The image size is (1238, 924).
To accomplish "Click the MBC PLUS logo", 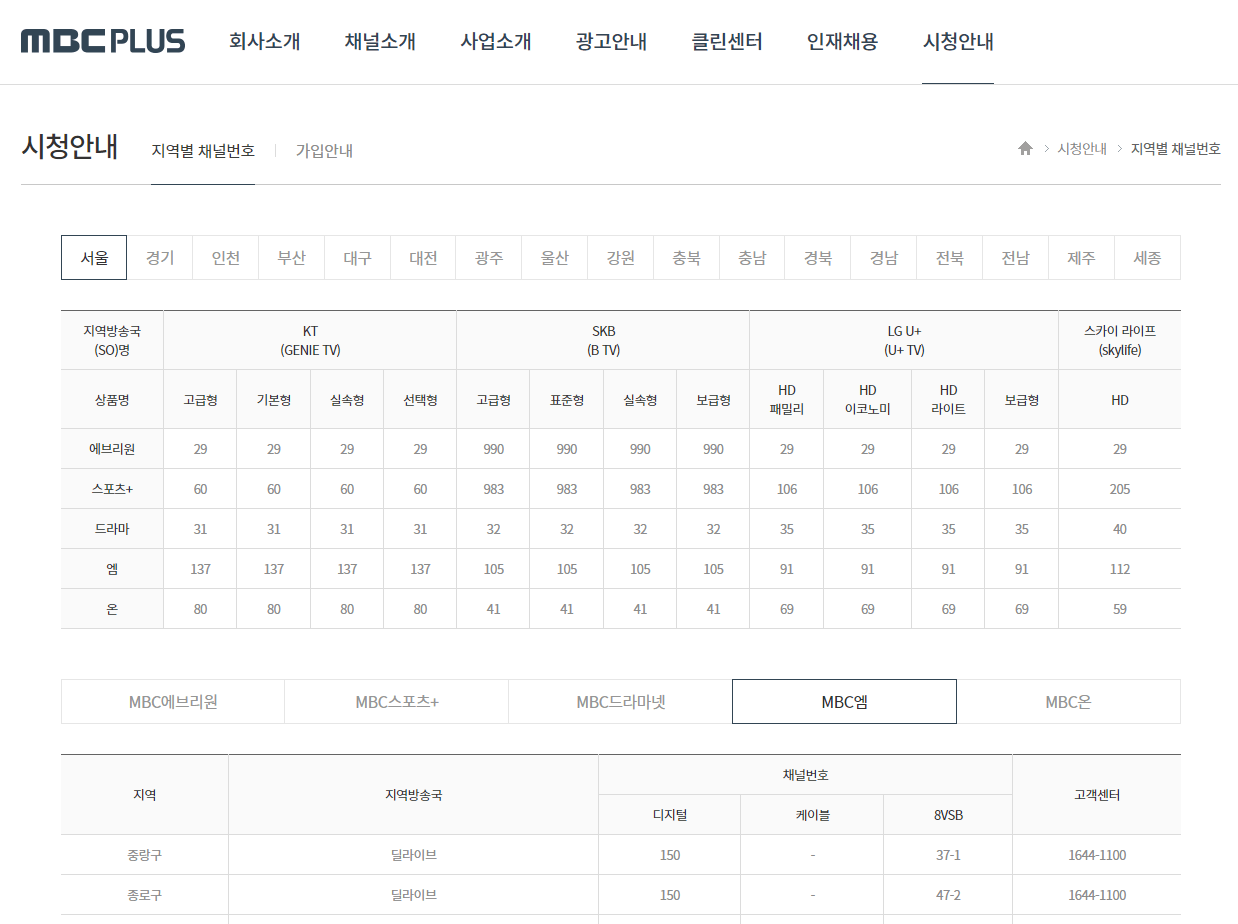I will [x=103, y=41].
